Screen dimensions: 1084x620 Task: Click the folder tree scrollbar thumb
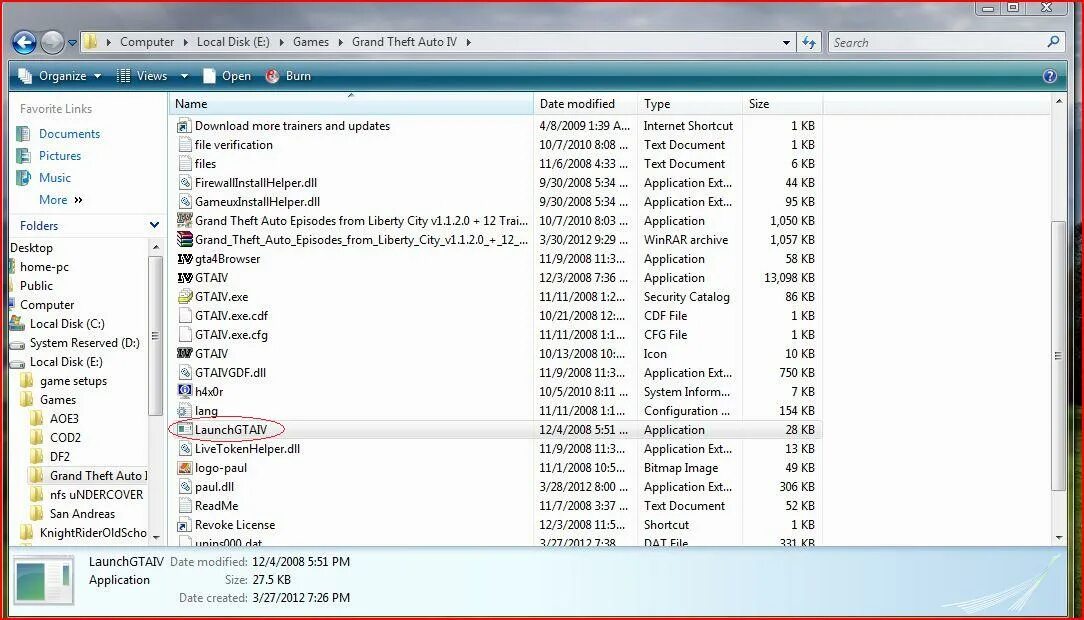pos(155,337)
